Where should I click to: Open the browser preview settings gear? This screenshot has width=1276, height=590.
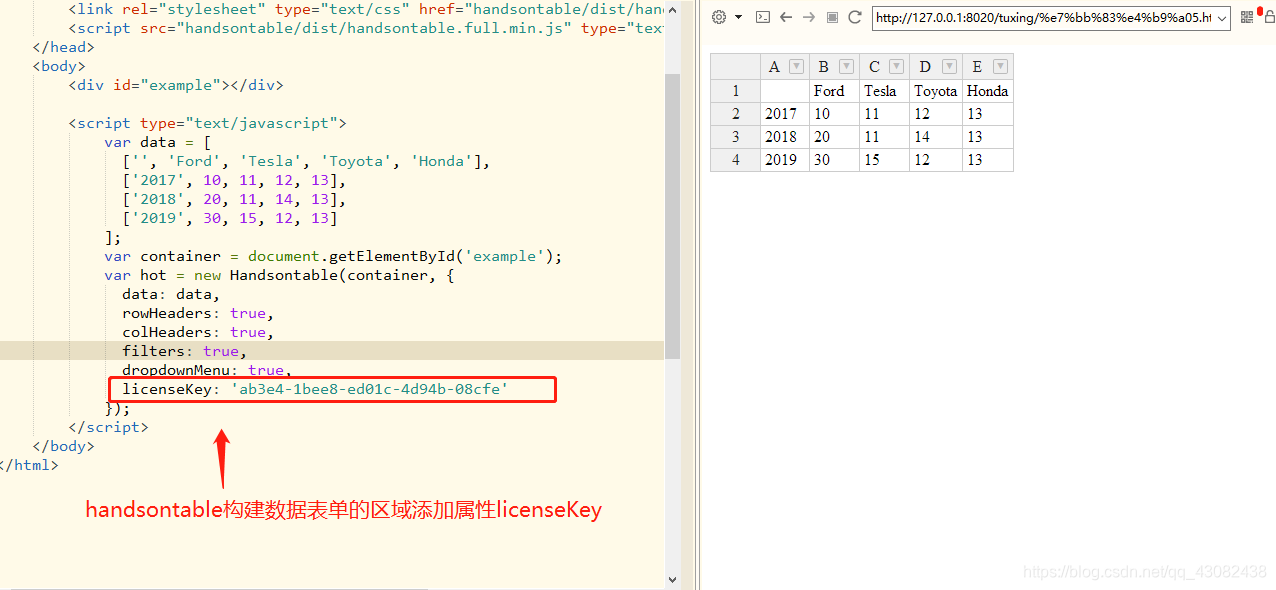click(x=718, y=17)
